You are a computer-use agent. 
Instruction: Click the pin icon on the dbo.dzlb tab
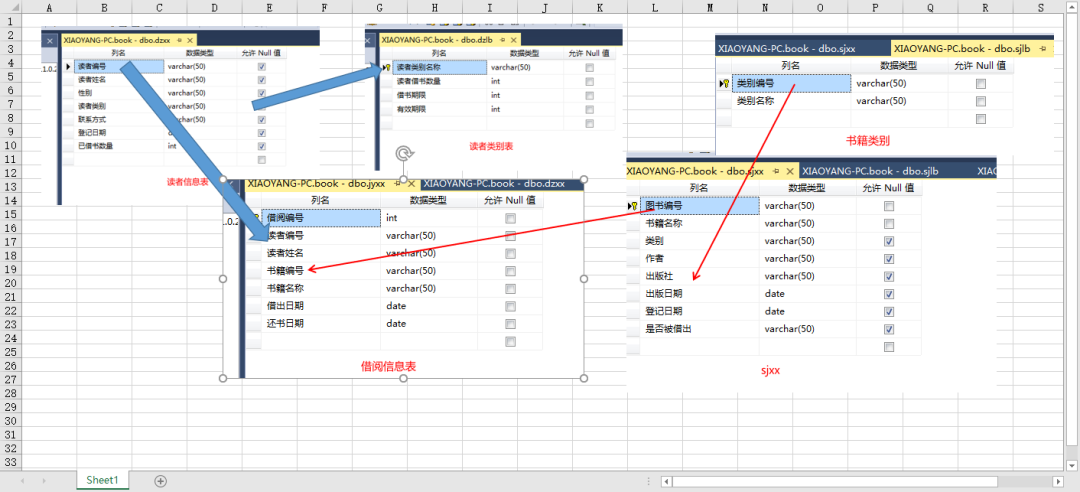503,40
